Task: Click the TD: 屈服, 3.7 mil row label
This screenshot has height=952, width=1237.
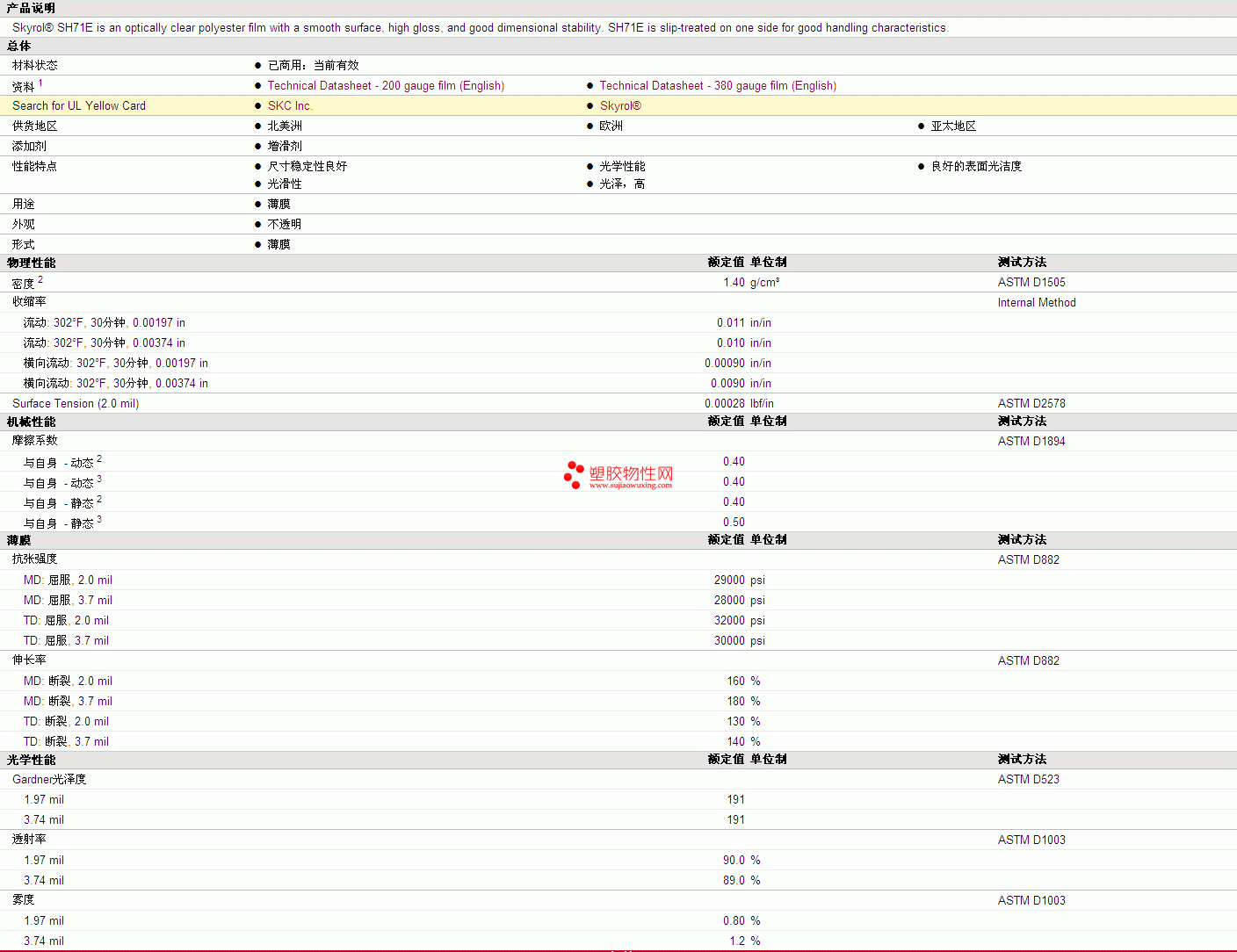Action: pyautogui.click(x=66, y=640)
